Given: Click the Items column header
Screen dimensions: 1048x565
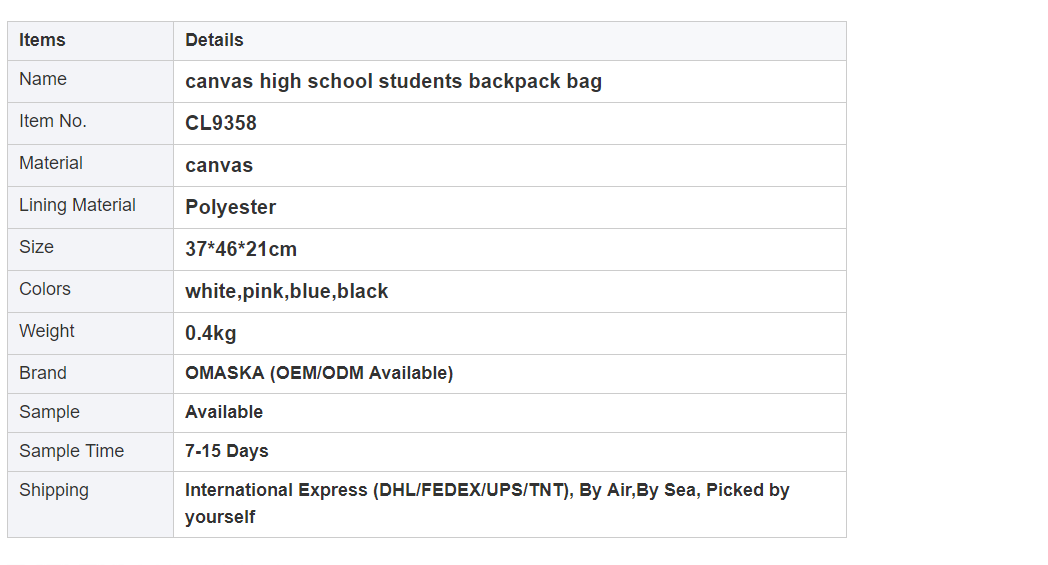Looking at the screenshot, I should [42, 40].
